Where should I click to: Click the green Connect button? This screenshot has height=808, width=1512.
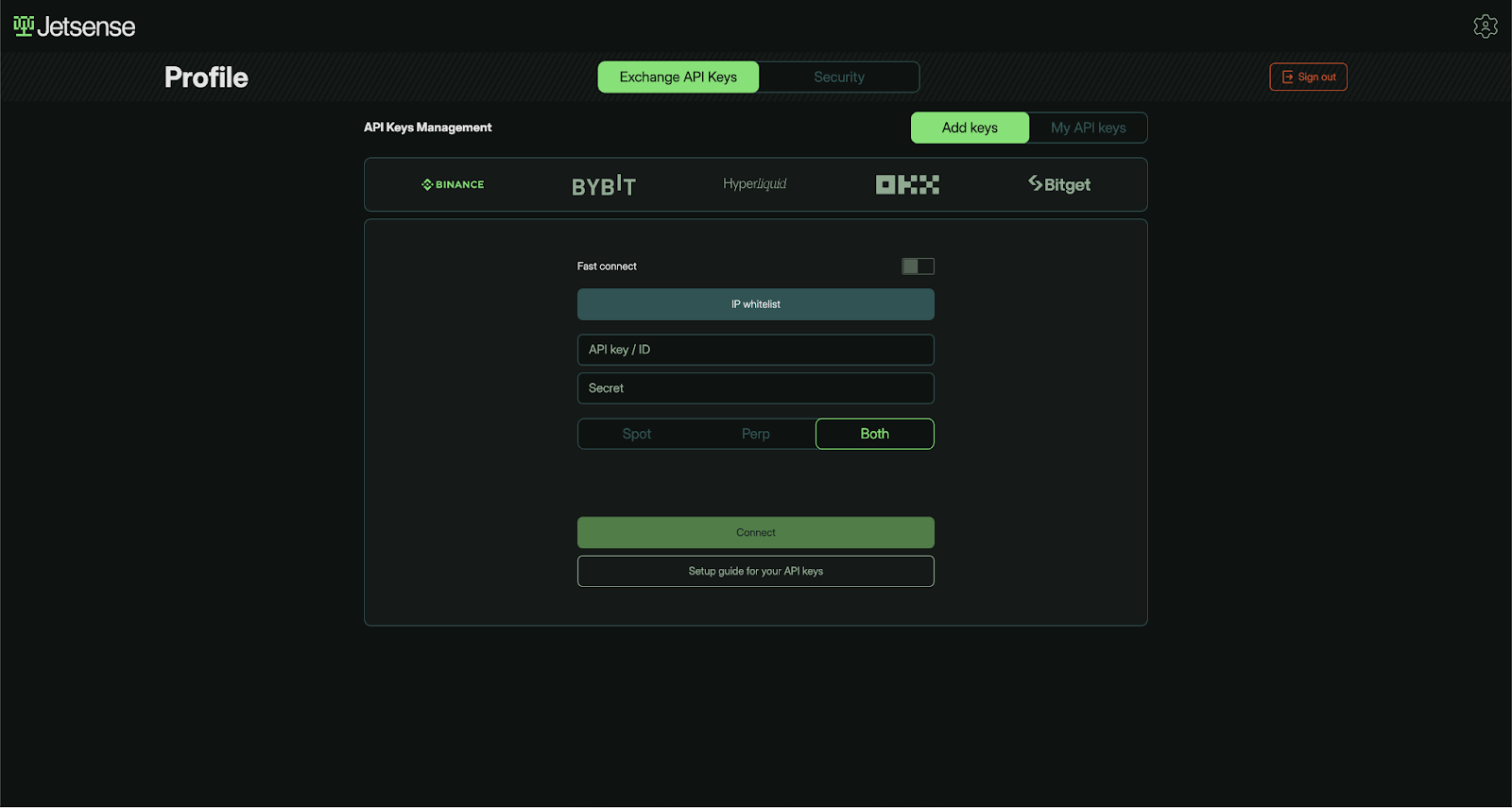tap(756, 533)
